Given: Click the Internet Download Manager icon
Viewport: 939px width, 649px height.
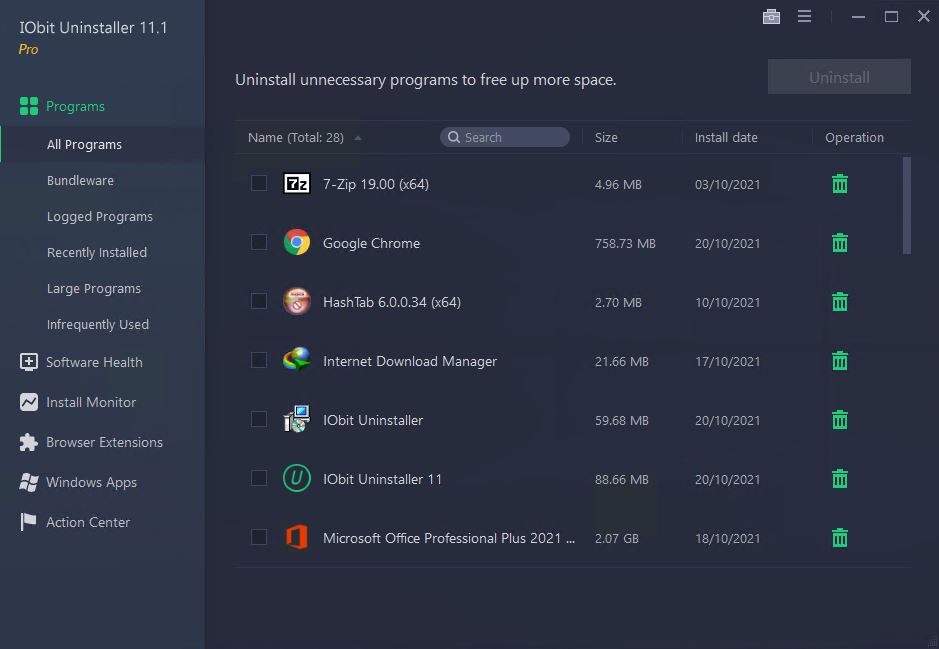Looking at the screenshot, I should coord(296,360).
